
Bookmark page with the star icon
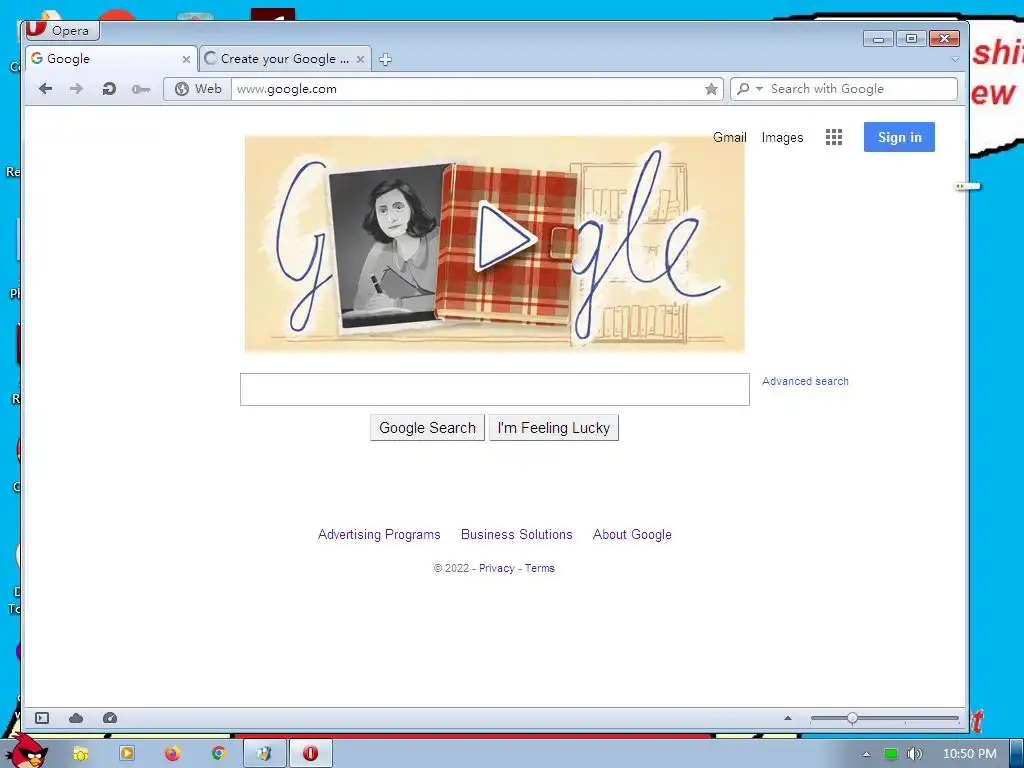(x=711, y=89)
